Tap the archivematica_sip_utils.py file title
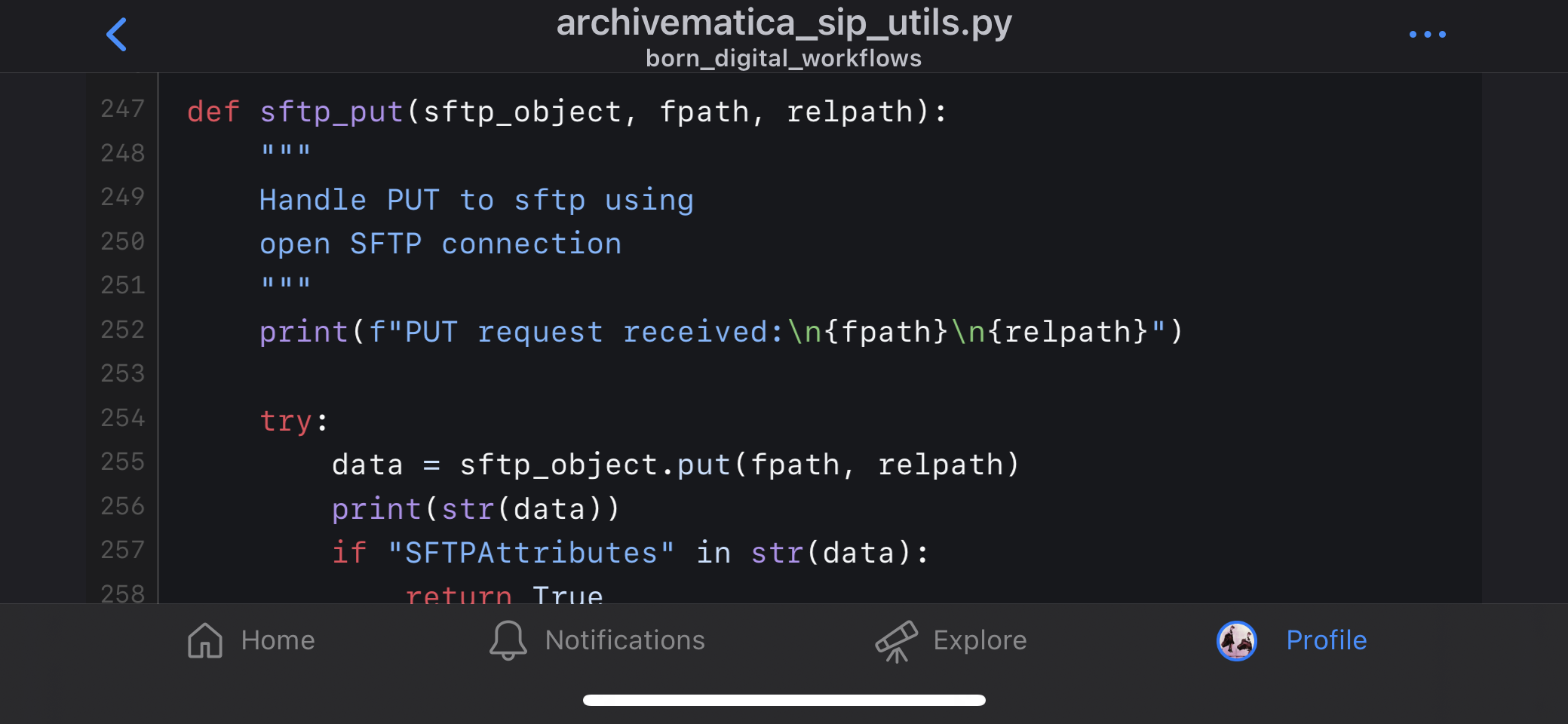1568x724 pixels. tap(784, 23)
